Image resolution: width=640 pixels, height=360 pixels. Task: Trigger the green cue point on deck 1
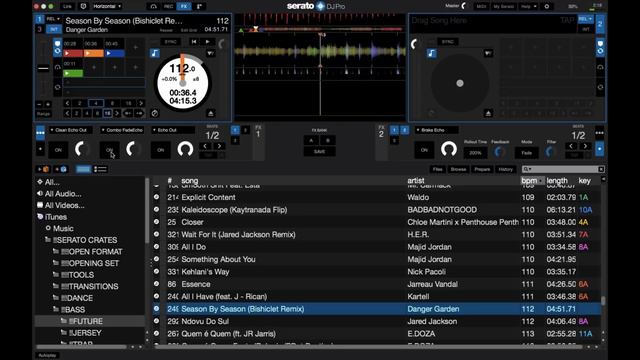coord(73,73)
